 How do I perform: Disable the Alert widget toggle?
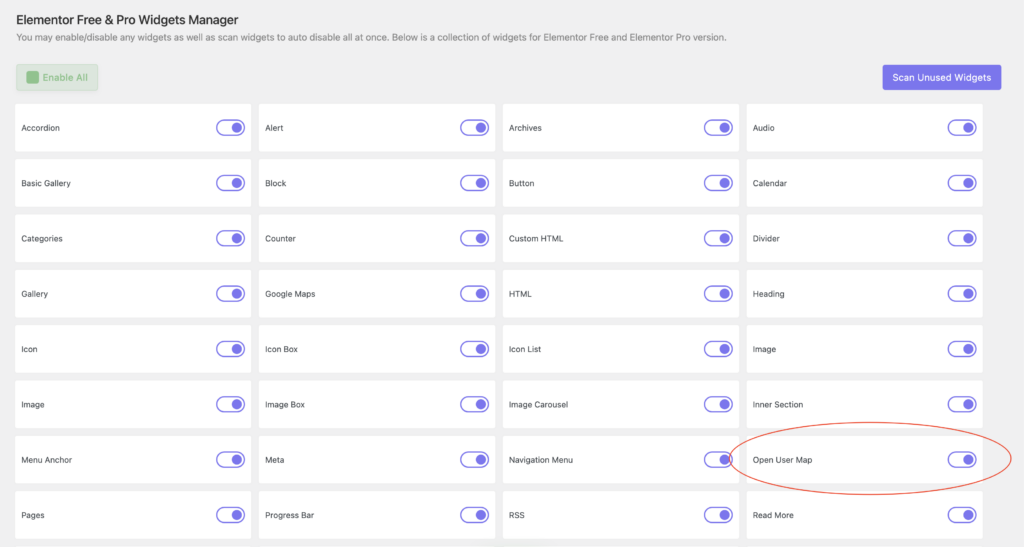tap(474, 128)
